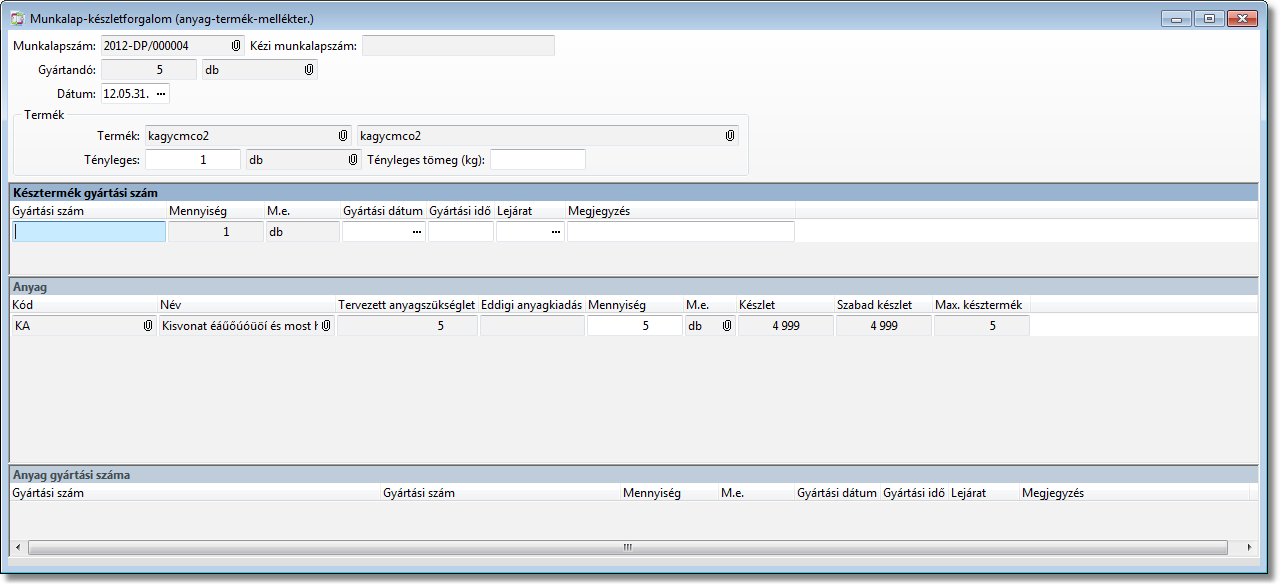Screen dimensions: 1280x586
Task: Click the Tényleges quantity field
Action: click(193, 159)
